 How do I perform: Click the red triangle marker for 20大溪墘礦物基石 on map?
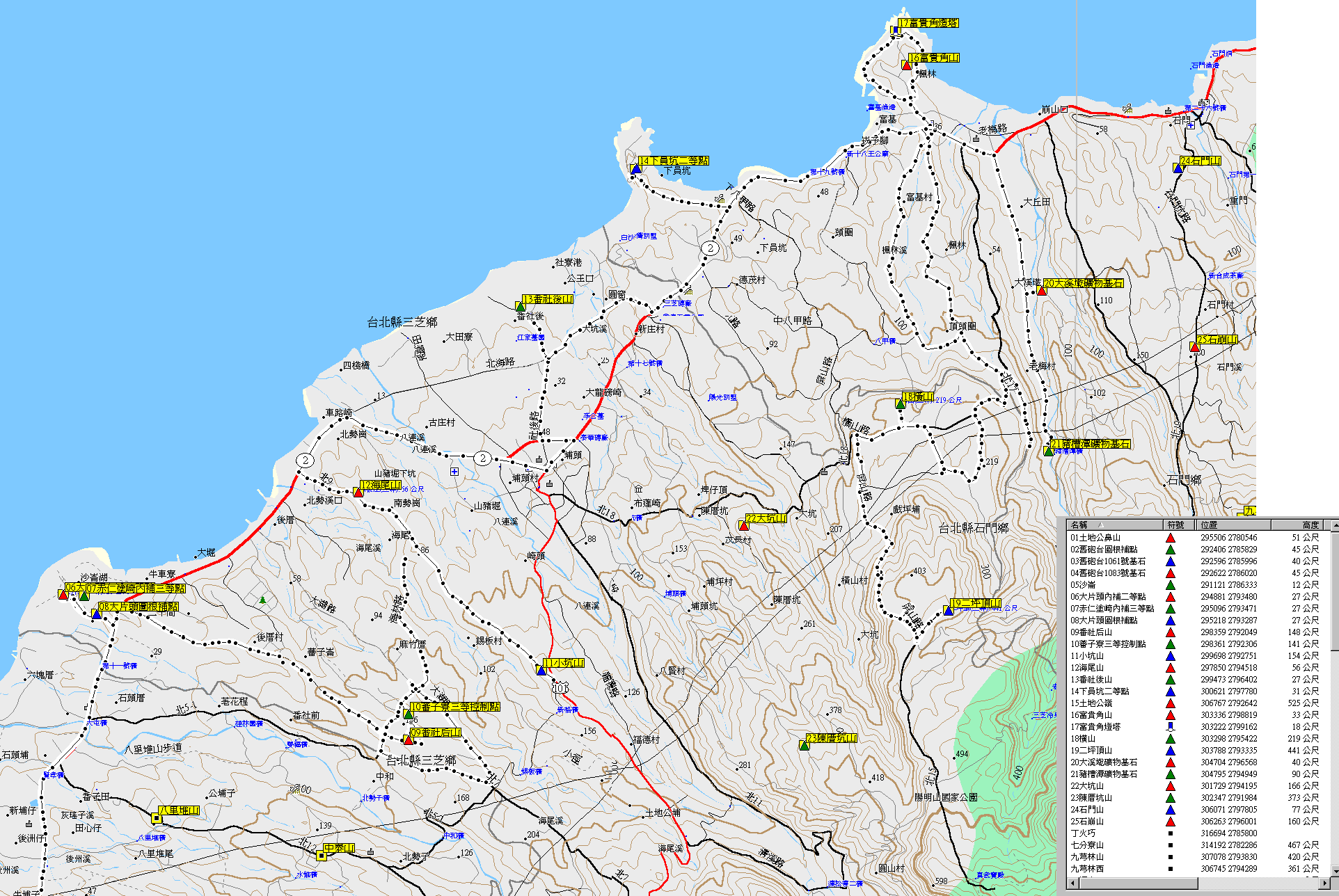(x=1042, y=290)
